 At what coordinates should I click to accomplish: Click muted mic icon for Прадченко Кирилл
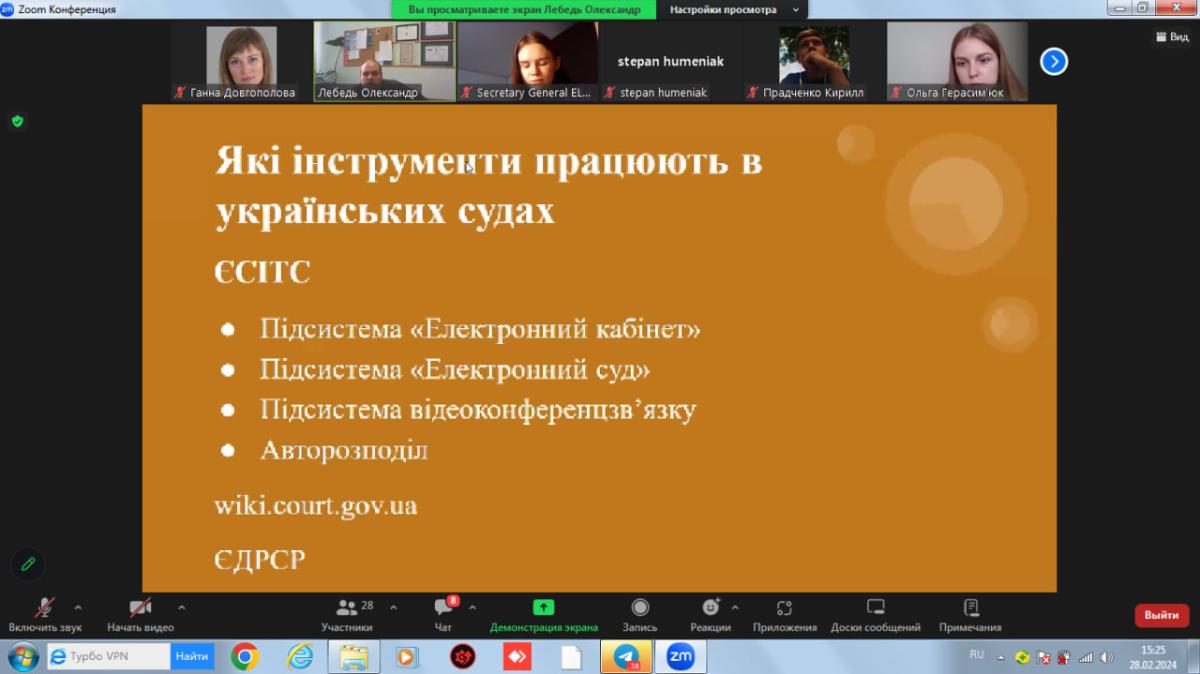point(753,92)
